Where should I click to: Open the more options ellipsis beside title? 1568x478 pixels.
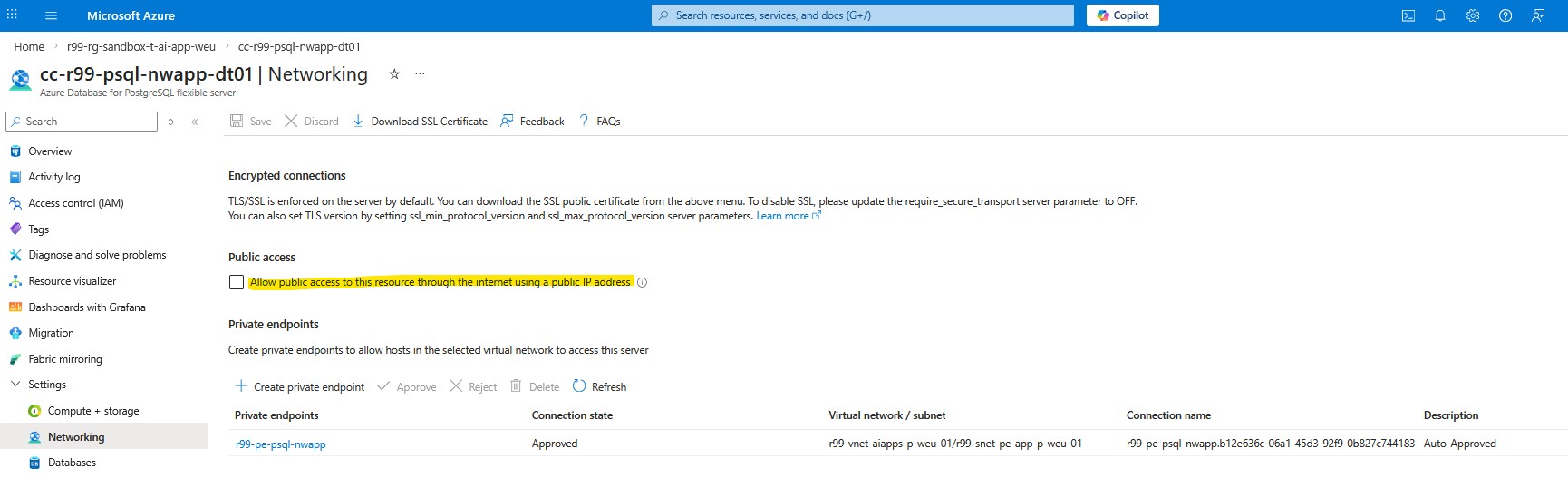click(420, 74)
